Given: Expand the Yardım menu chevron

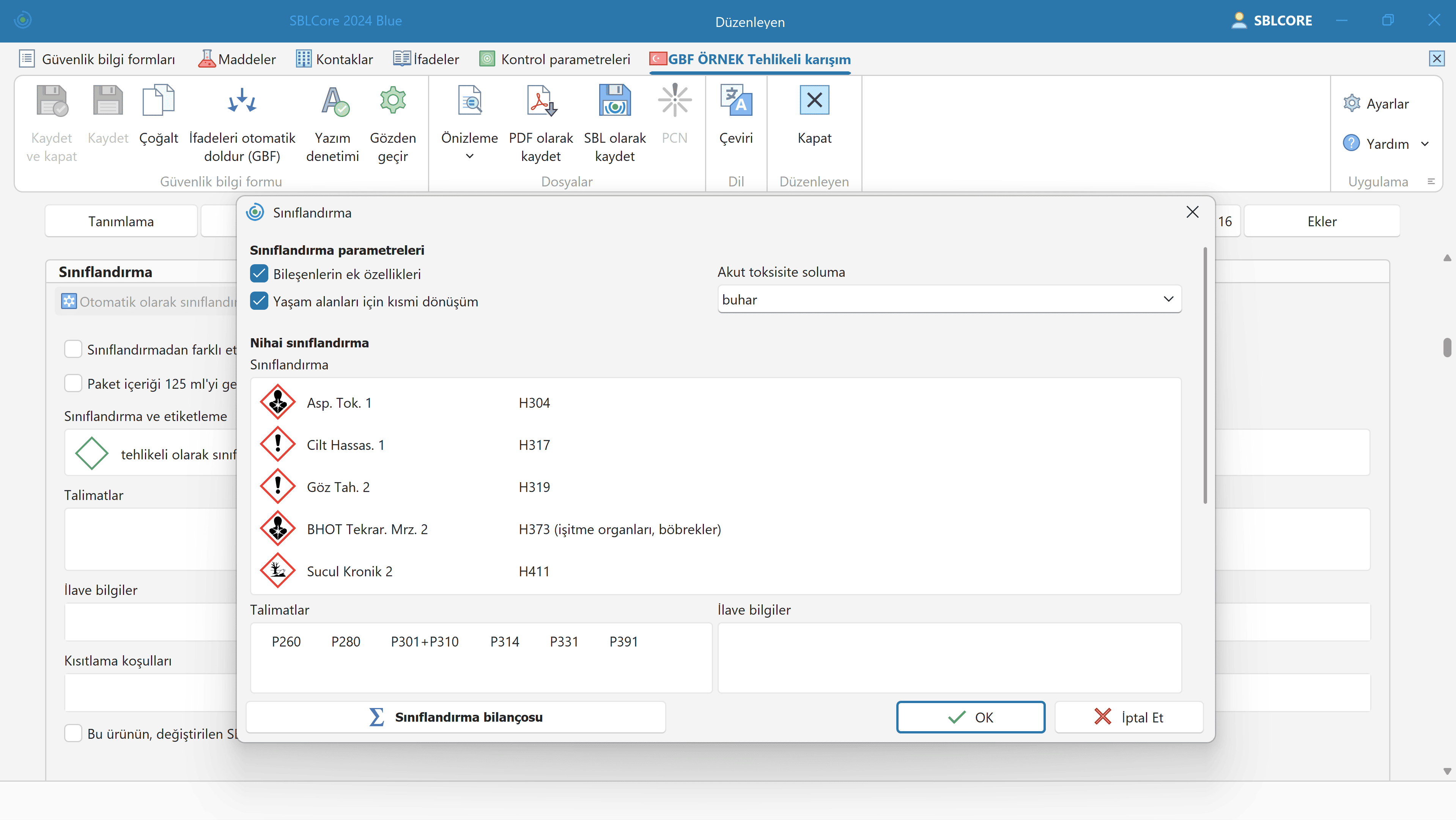Looking at the screenshot, I should pyautogui.click(x=1425, y=143).
